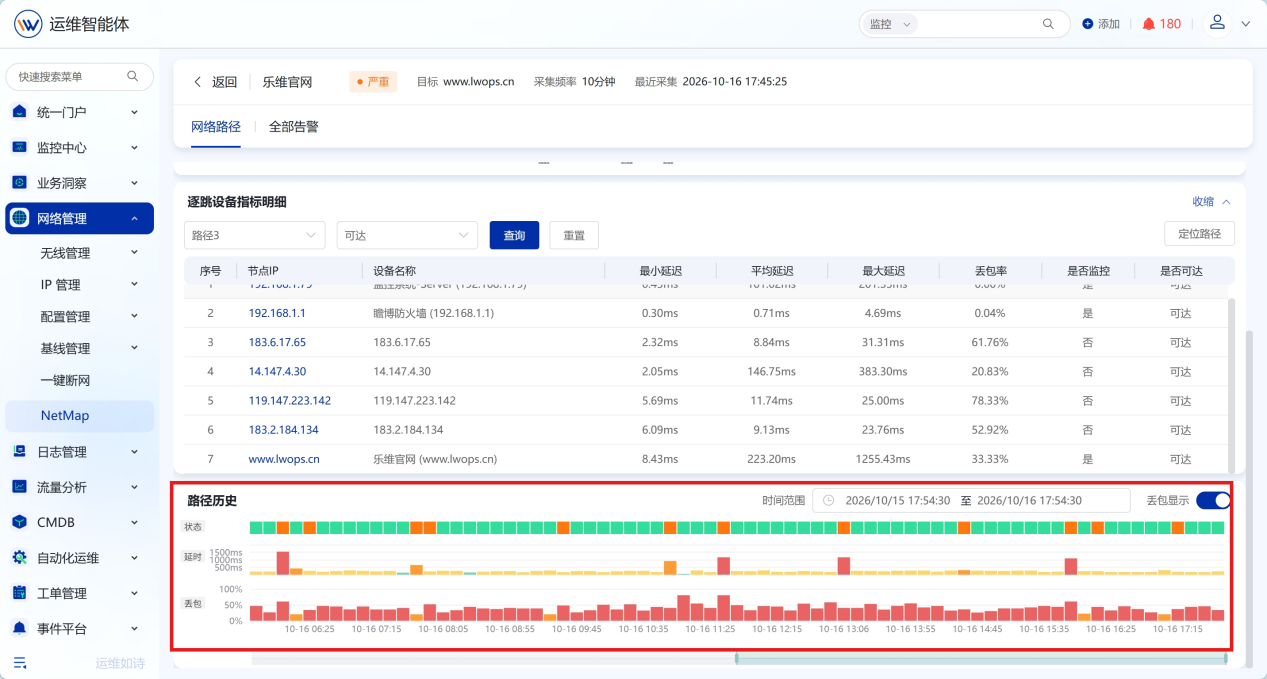The width and height of the screenshot is (1267, 679).
Task: Click the 定位路径 button
Action: click(1199, 234)
